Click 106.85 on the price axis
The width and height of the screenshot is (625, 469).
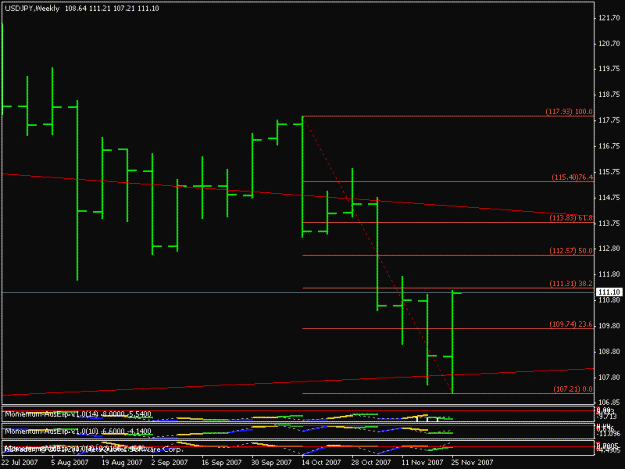[x=609, y=402]
